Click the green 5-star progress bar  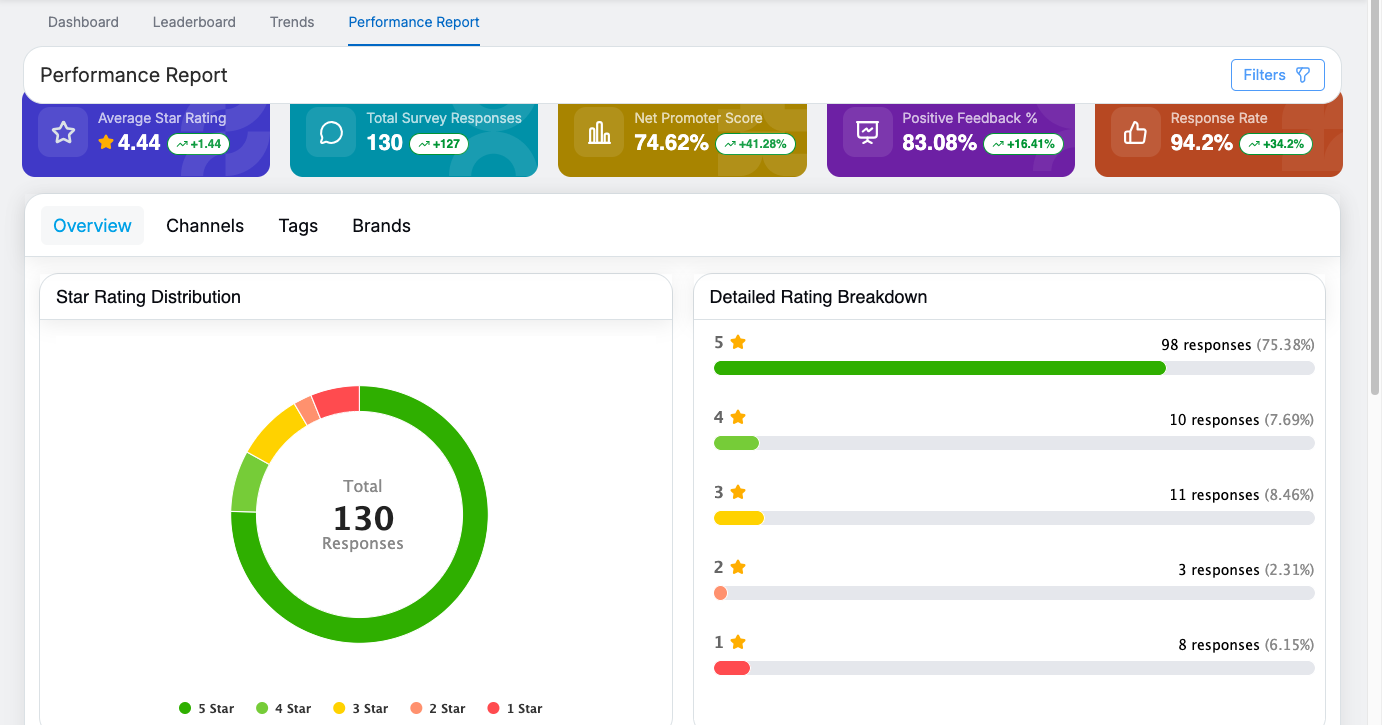939,368
